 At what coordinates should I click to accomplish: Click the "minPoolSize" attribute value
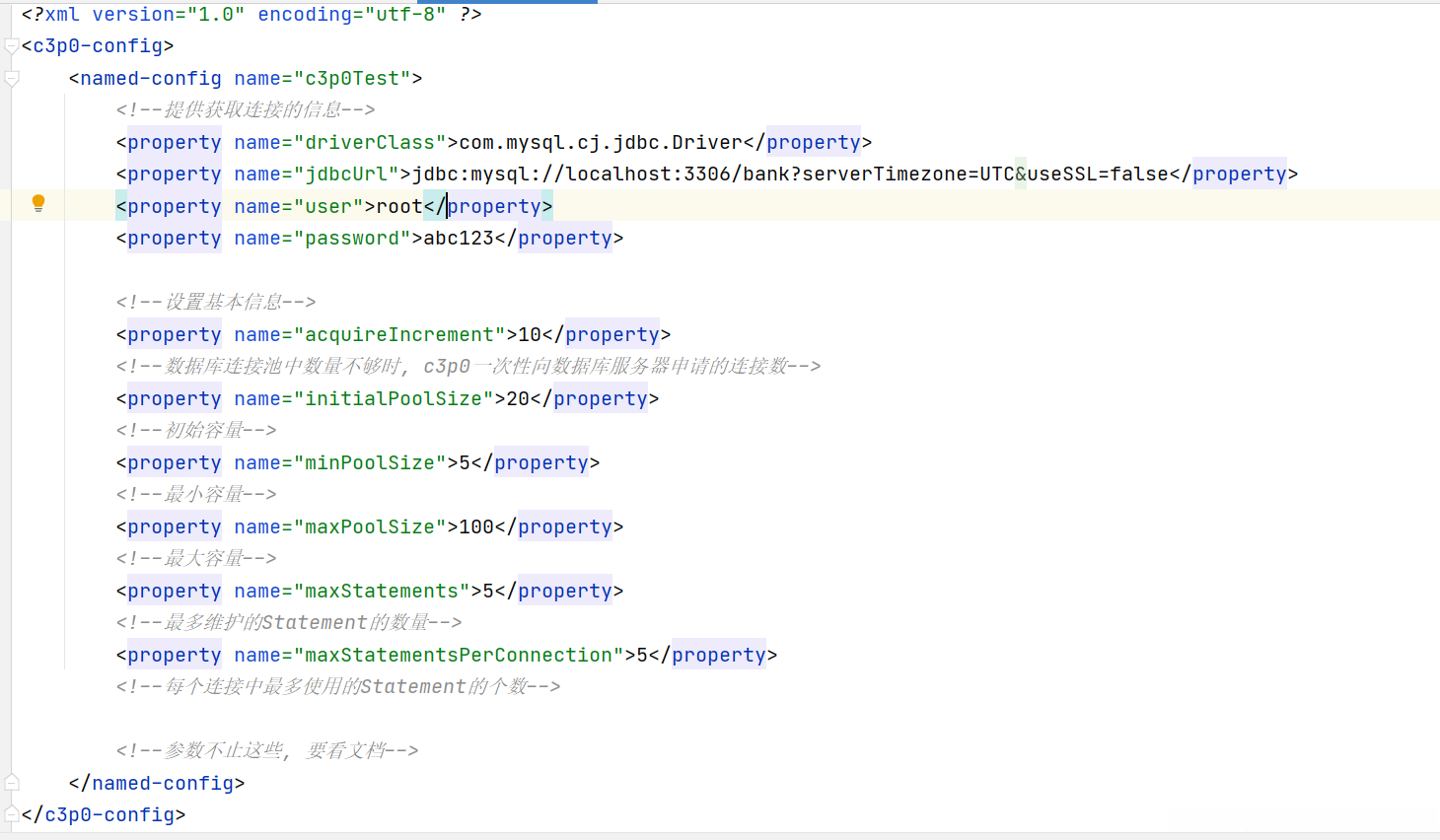tap(370, 463)
